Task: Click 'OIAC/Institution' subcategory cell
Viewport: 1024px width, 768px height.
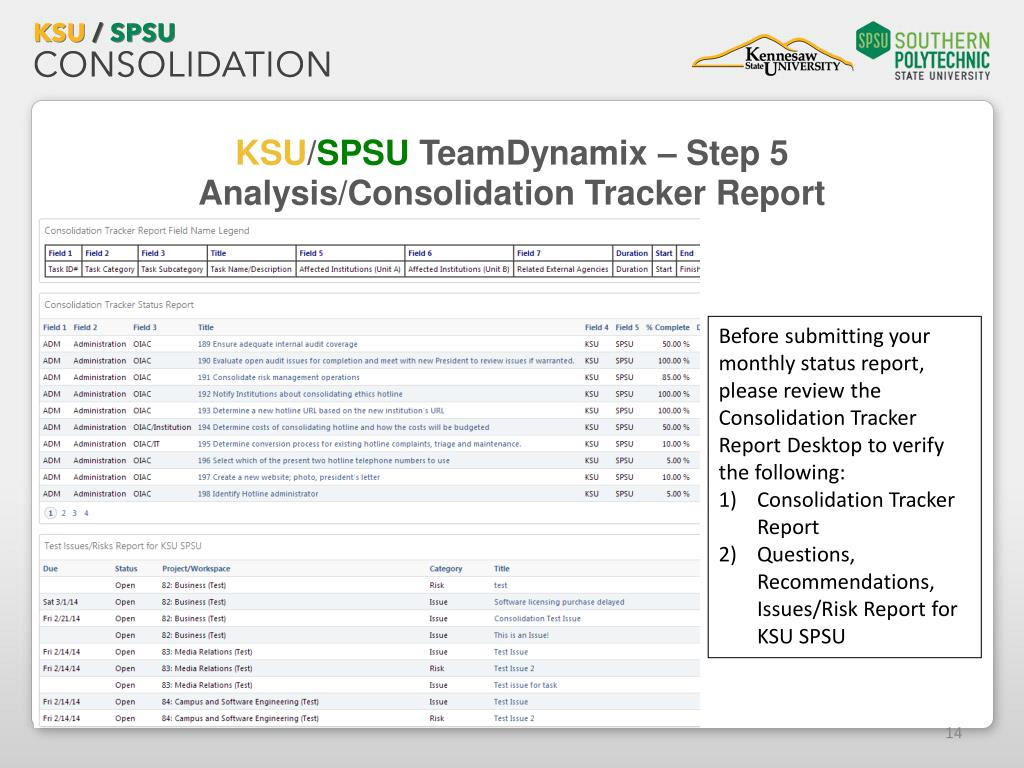Action: 162,427
